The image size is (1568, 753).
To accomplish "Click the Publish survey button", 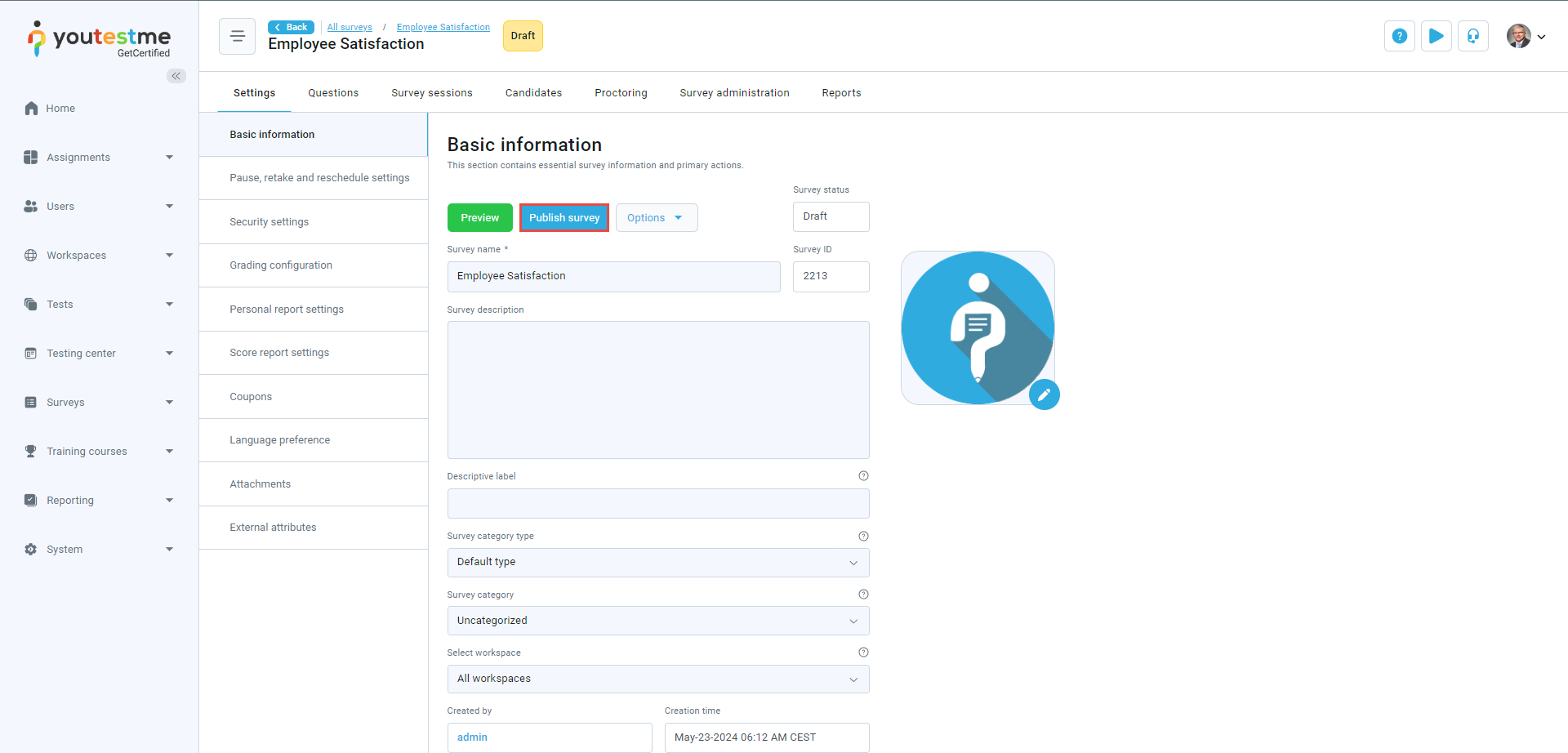I will [x=564, y=218].
